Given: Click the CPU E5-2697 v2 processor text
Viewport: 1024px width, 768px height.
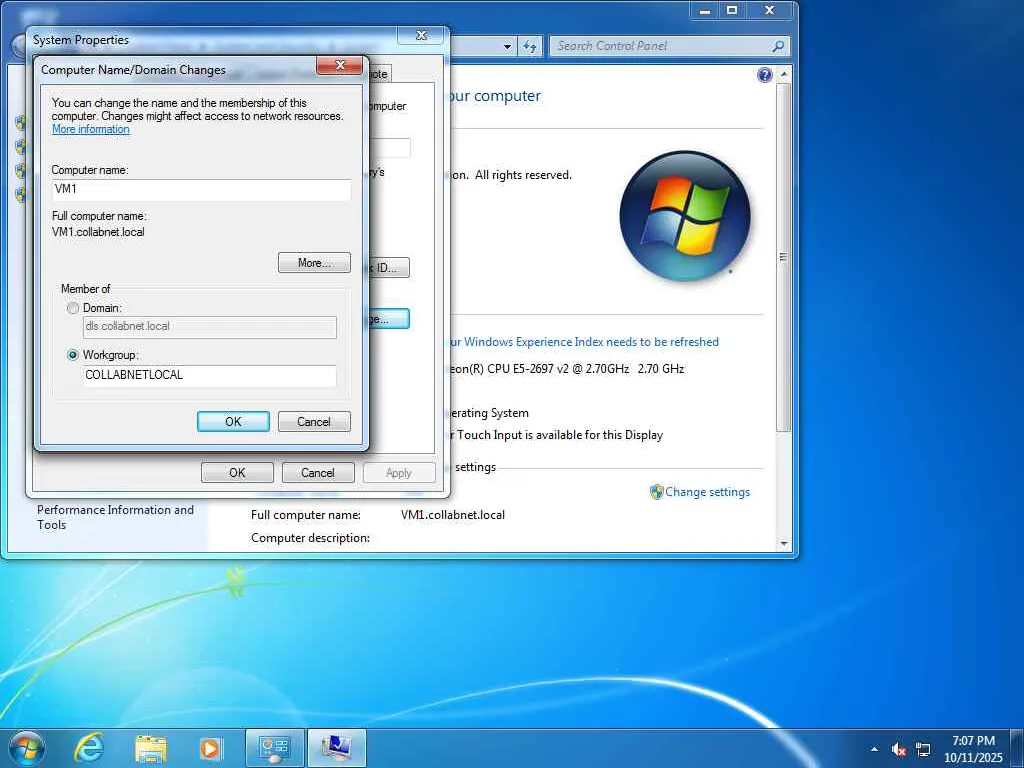Looking at the screenshot, I should click(568, 369).
